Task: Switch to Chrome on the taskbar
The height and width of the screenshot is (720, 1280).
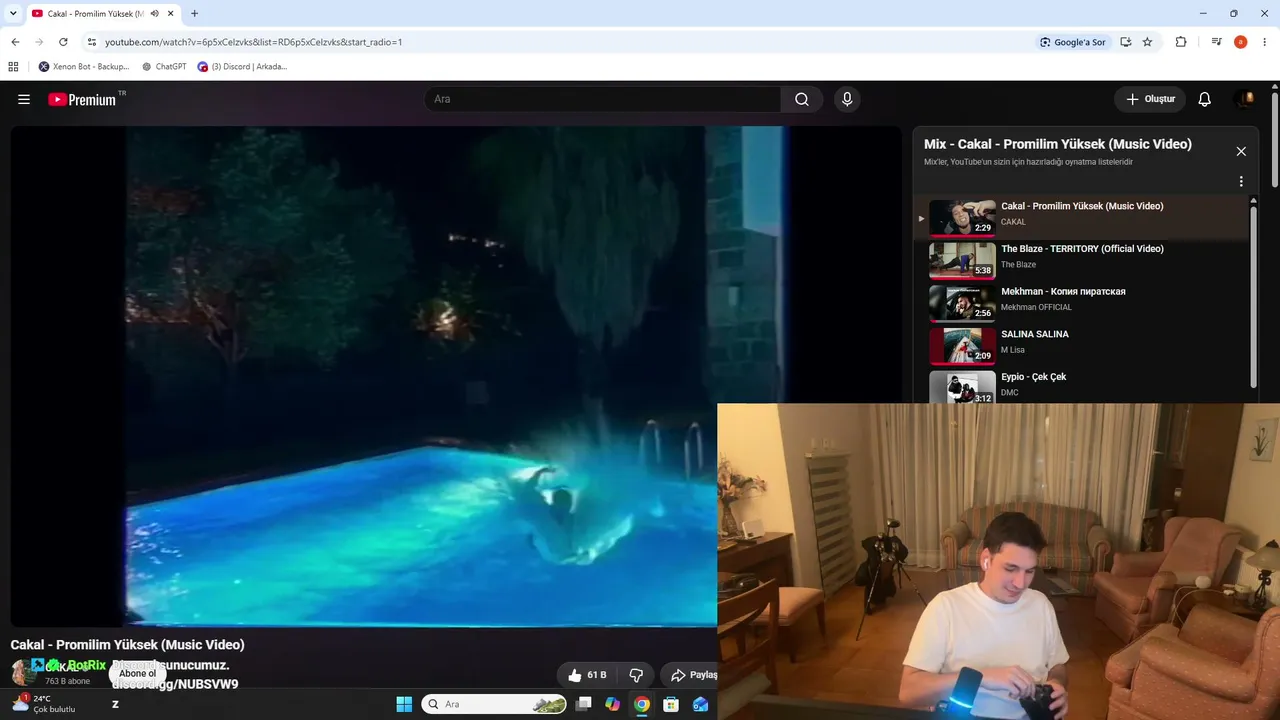Action: coord(642,704)
